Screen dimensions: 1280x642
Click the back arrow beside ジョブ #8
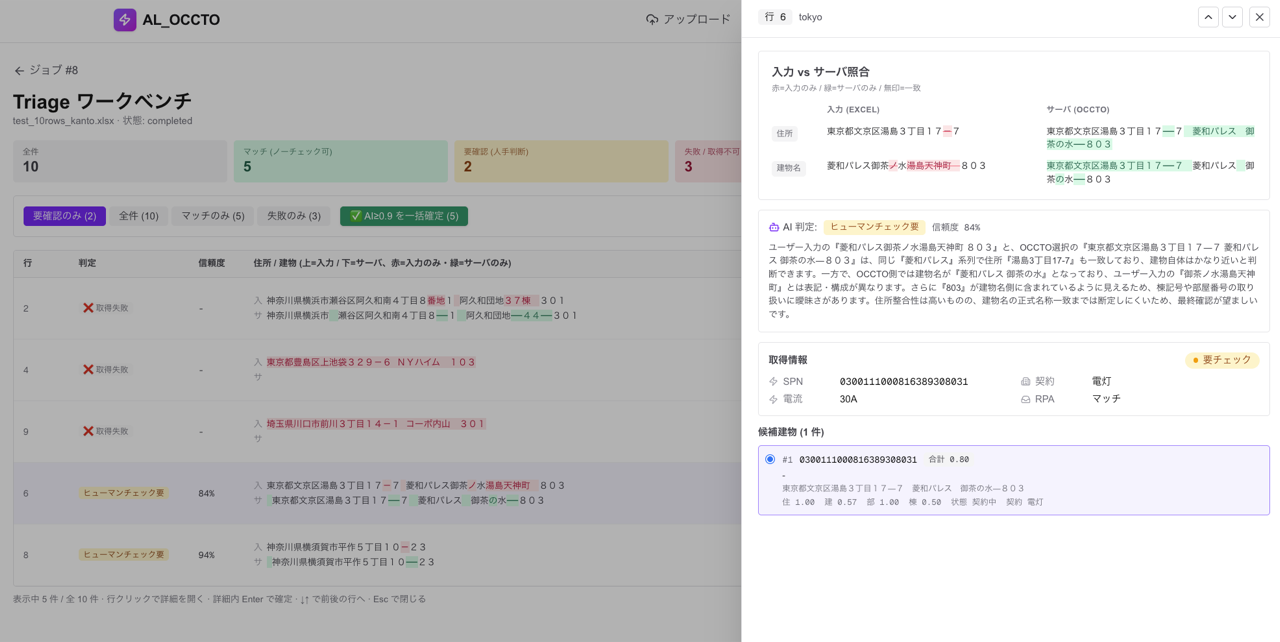pyautogui.click(x=19, y=71)
